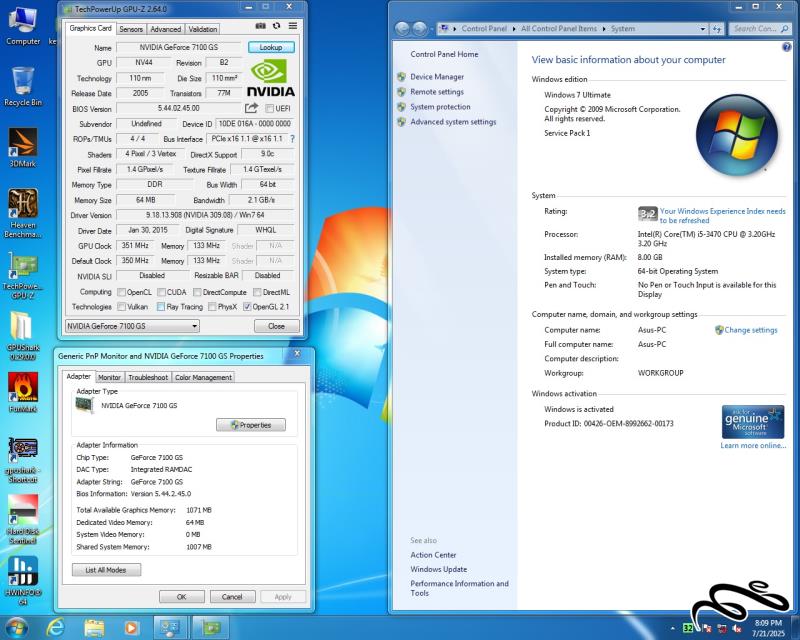This screenshot has height=640, width=800.
Task: Switch to the Sensors tab in GPU-Z
Action: point(131,29)
